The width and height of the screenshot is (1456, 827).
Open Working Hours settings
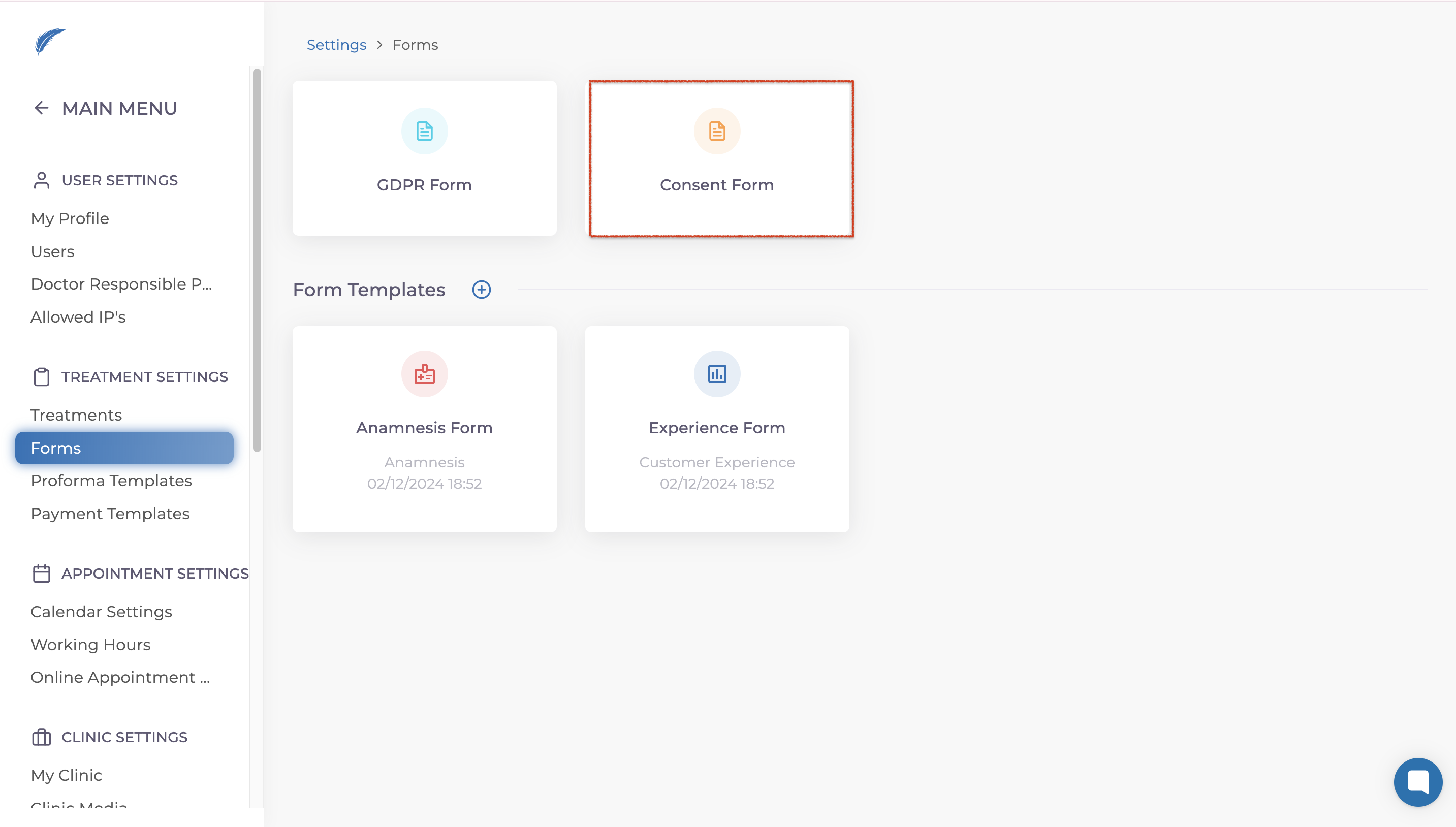[x=90, y=645]
